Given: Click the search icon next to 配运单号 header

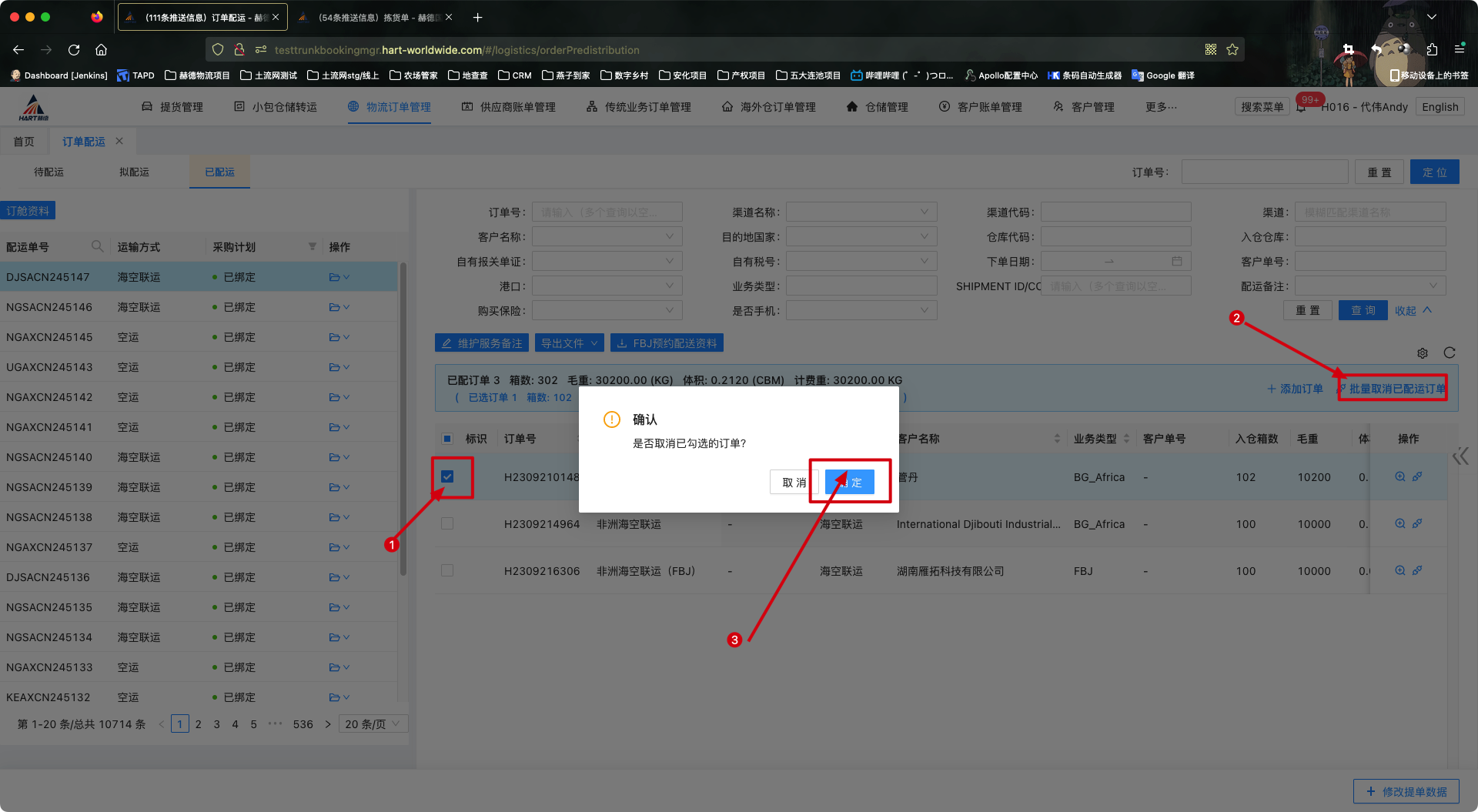Looking at the screenshot, I should 97,246.
